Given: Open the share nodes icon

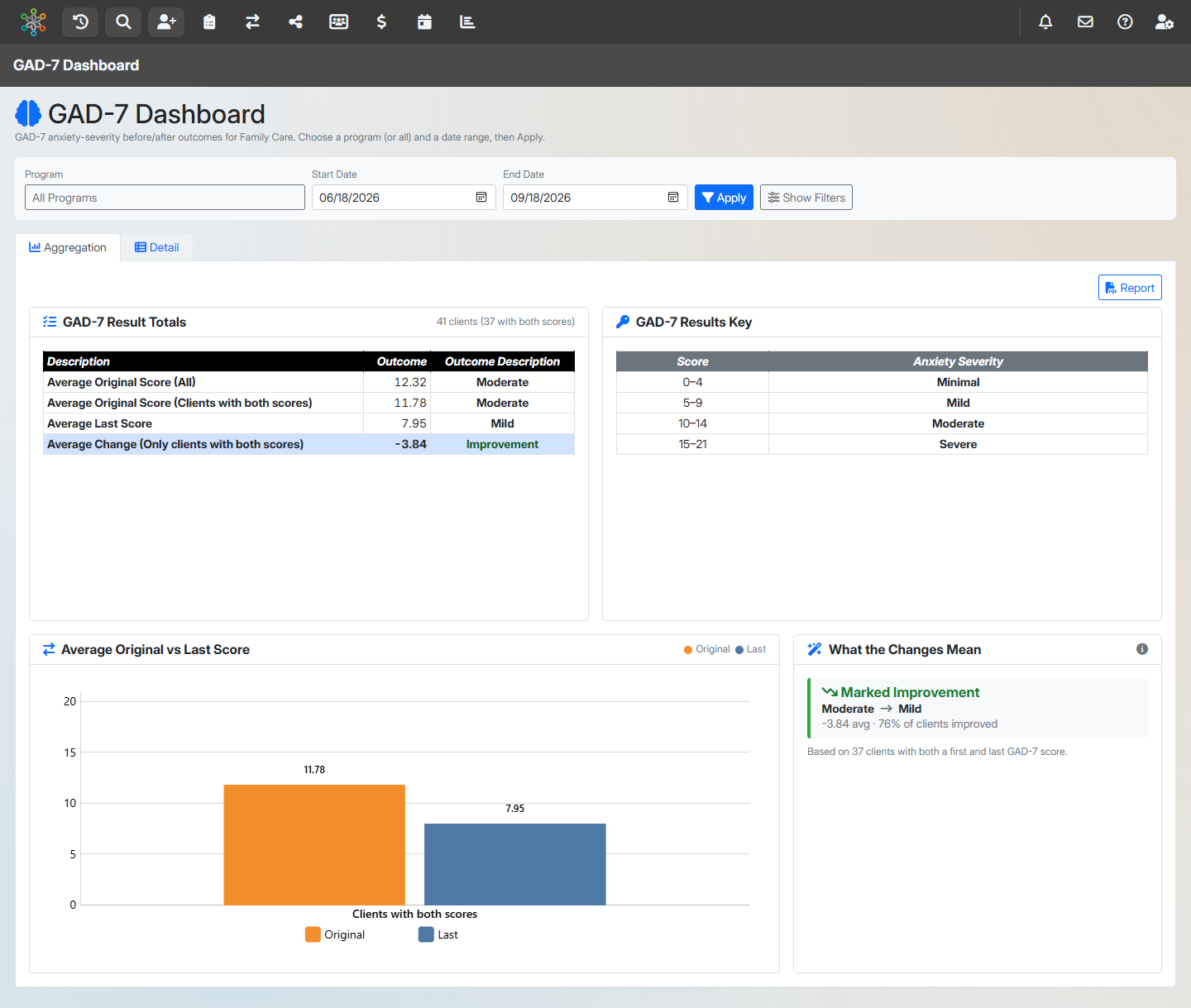Looking at the screenshot, I should 295,22.
